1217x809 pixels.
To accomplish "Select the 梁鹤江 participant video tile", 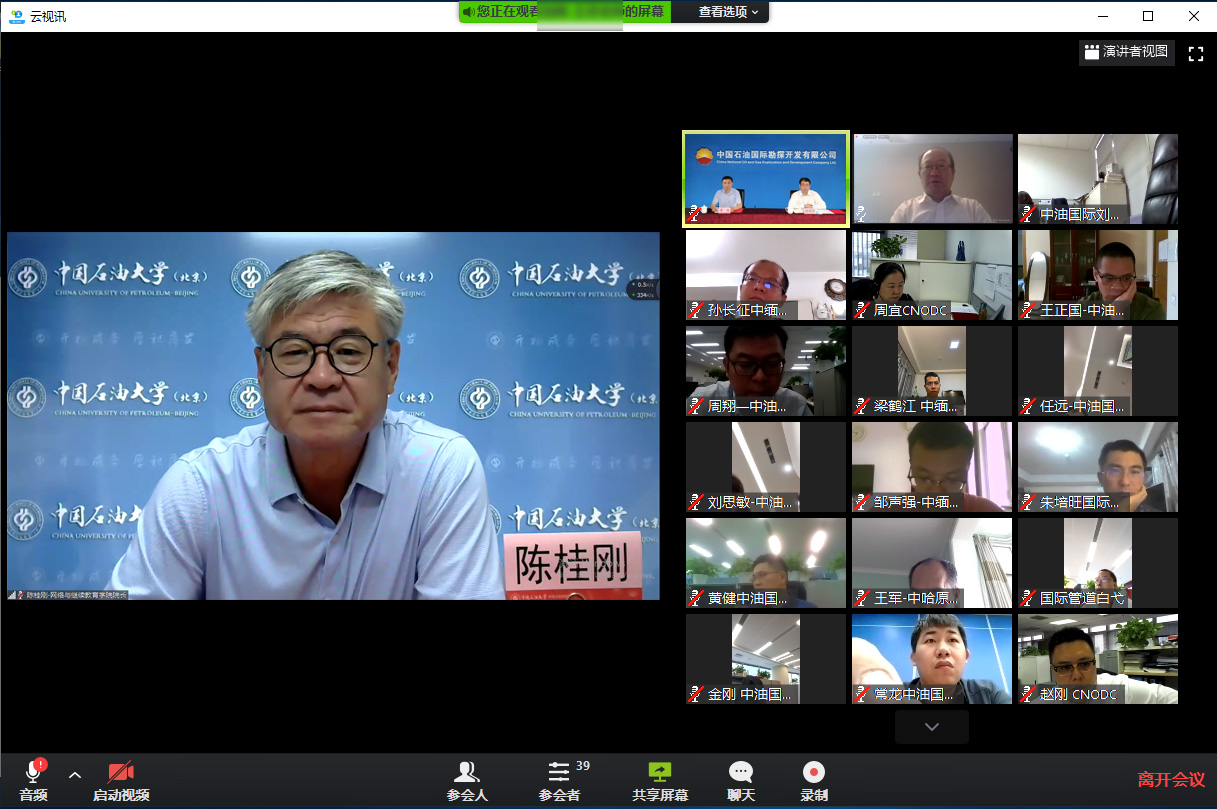I will click(931, 371).
